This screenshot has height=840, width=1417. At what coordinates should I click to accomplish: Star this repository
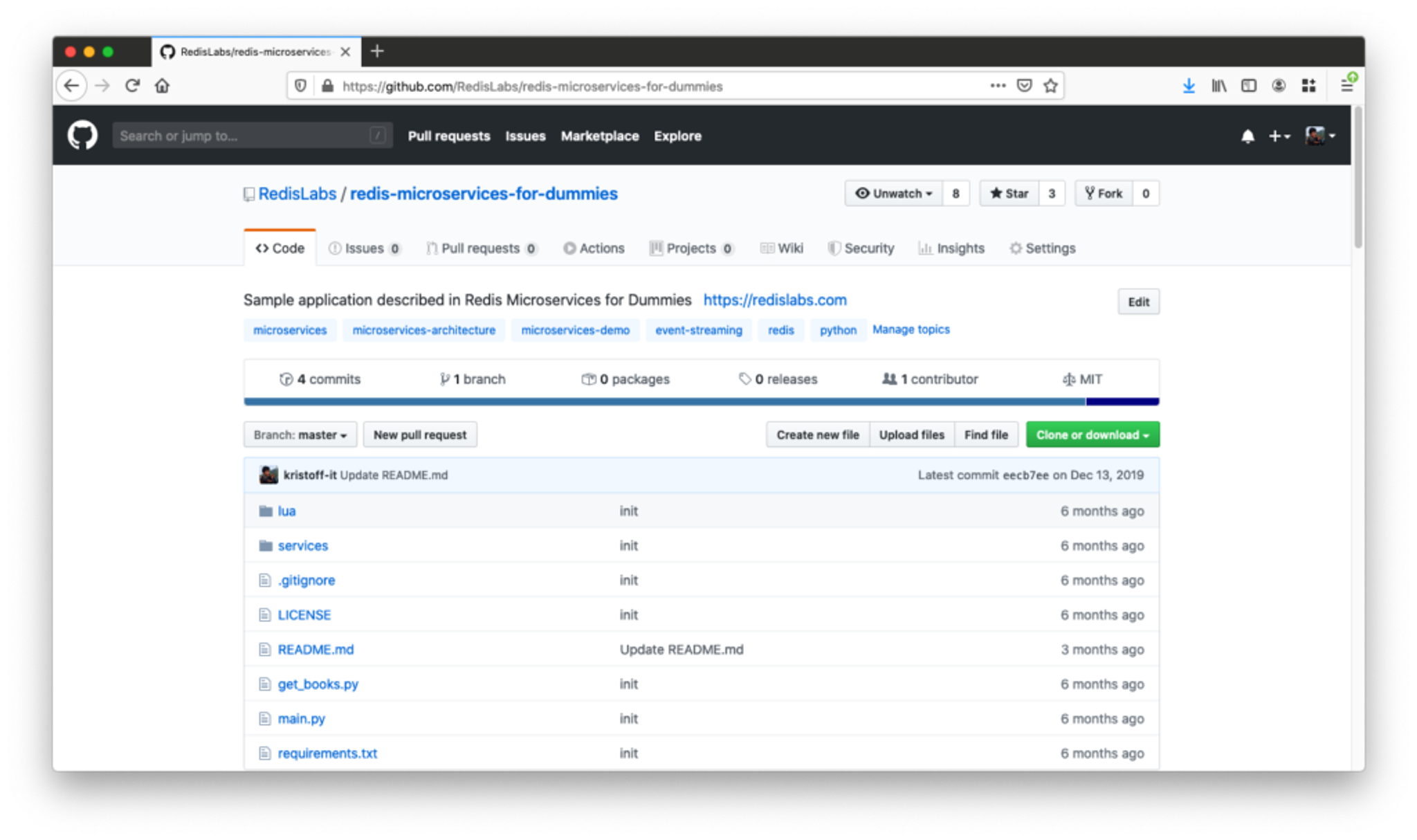1009,193
